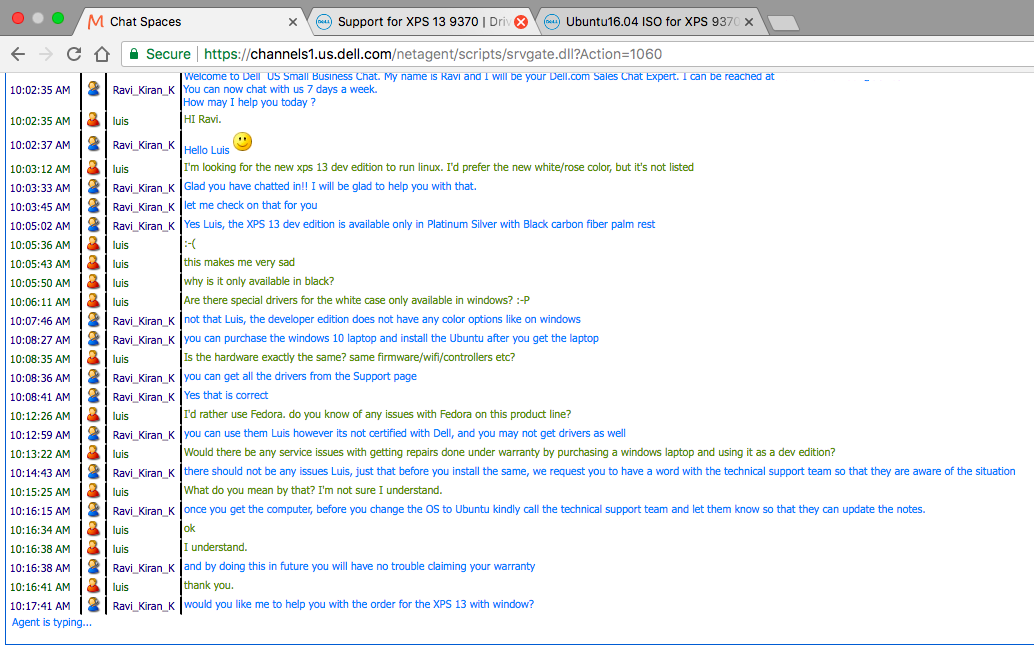Click the yellow smiley emoji after Hello Luis
This screenshot has height=663, width=1034.
[x=243, y=142]
